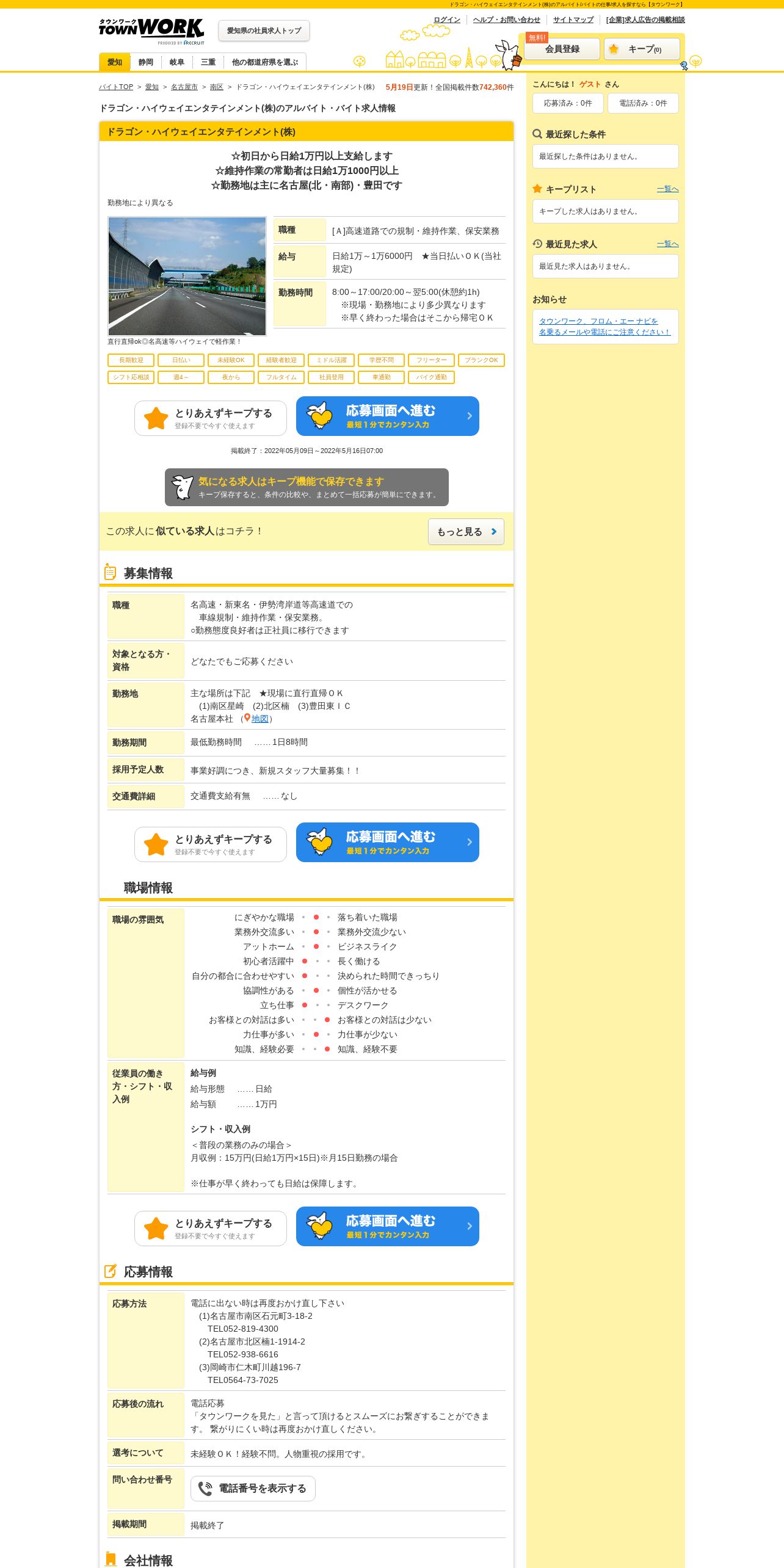The height and width of the screenshot is (1568, 784).
Task: Click the star icon beside キープリスト heading
Action: tap(537, 189)
